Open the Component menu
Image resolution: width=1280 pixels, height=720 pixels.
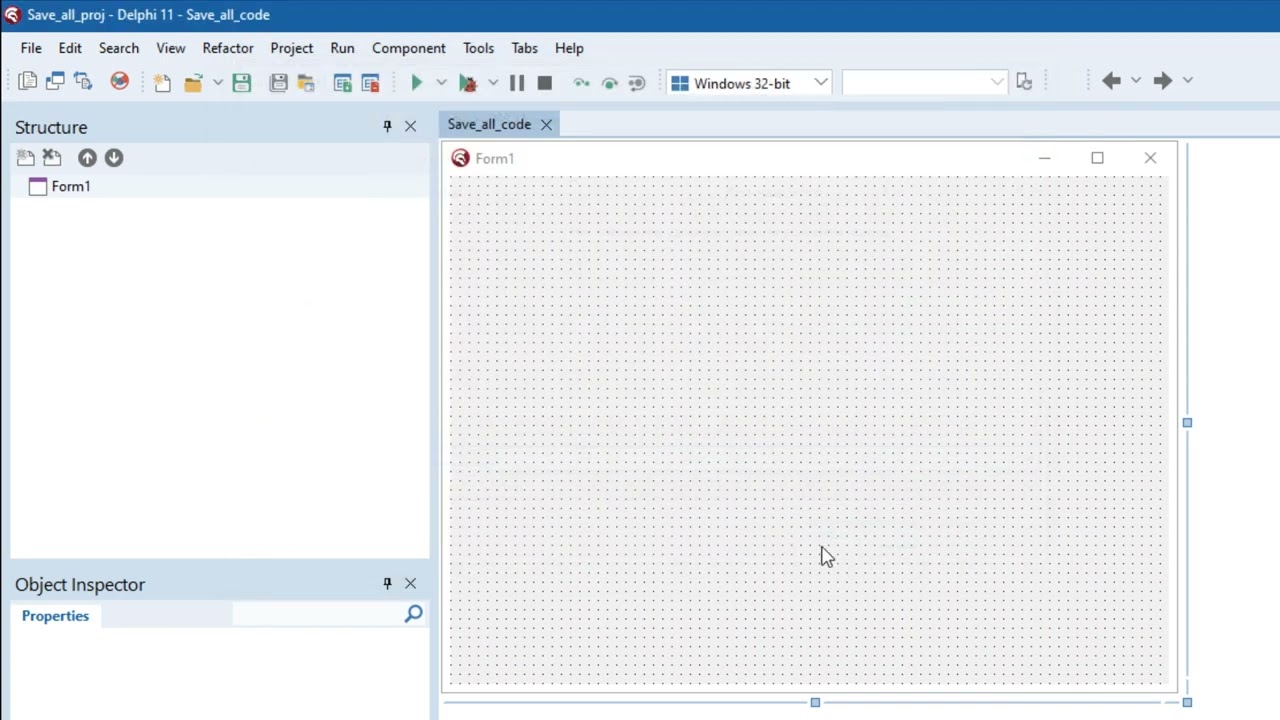[x=409, y=48]
